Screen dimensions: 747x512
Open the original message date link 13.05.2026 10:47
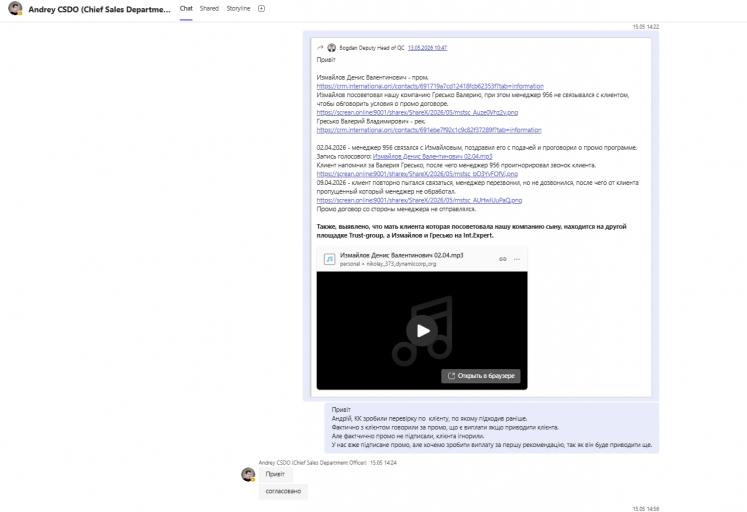(x=427, y=48)
